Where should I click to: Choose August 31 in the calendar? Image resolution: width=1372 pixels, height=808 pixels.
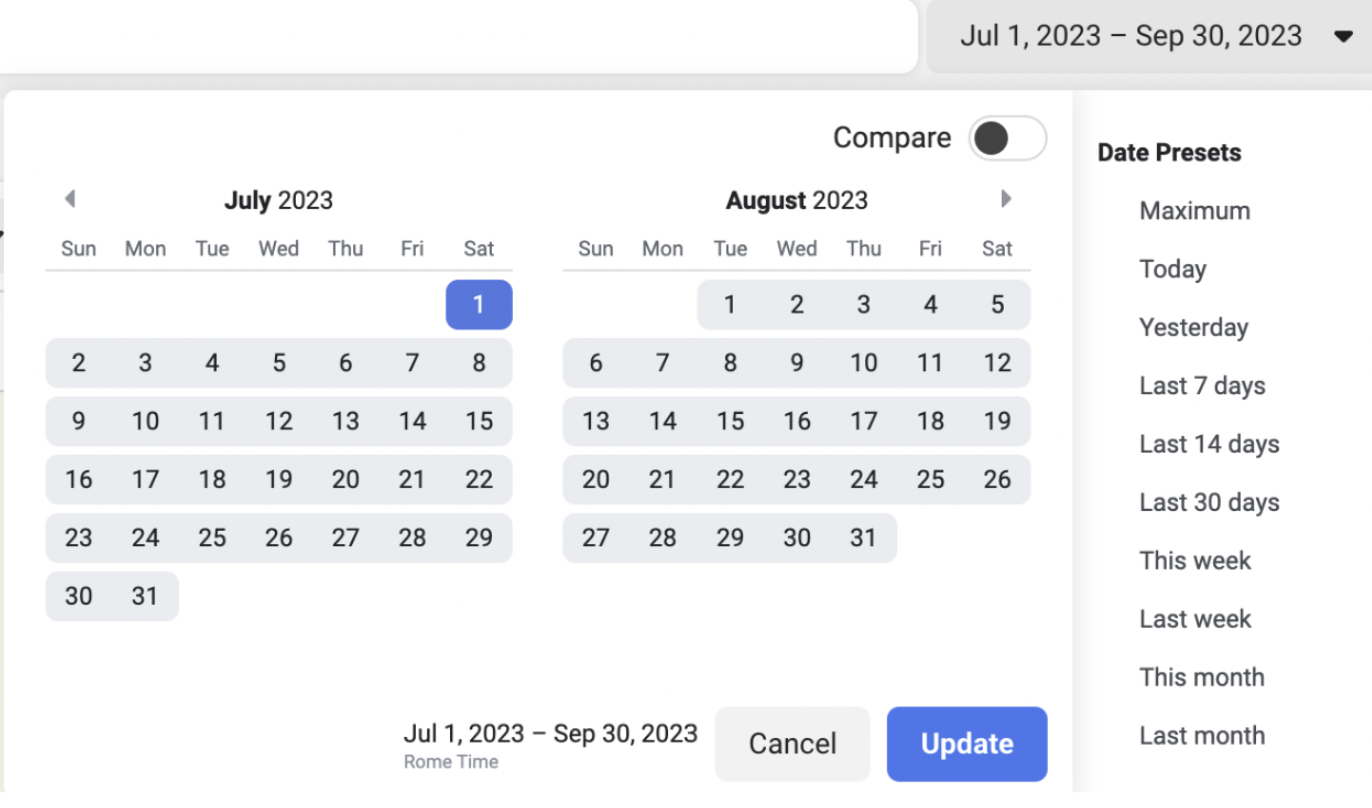click(x=863, y=538)
